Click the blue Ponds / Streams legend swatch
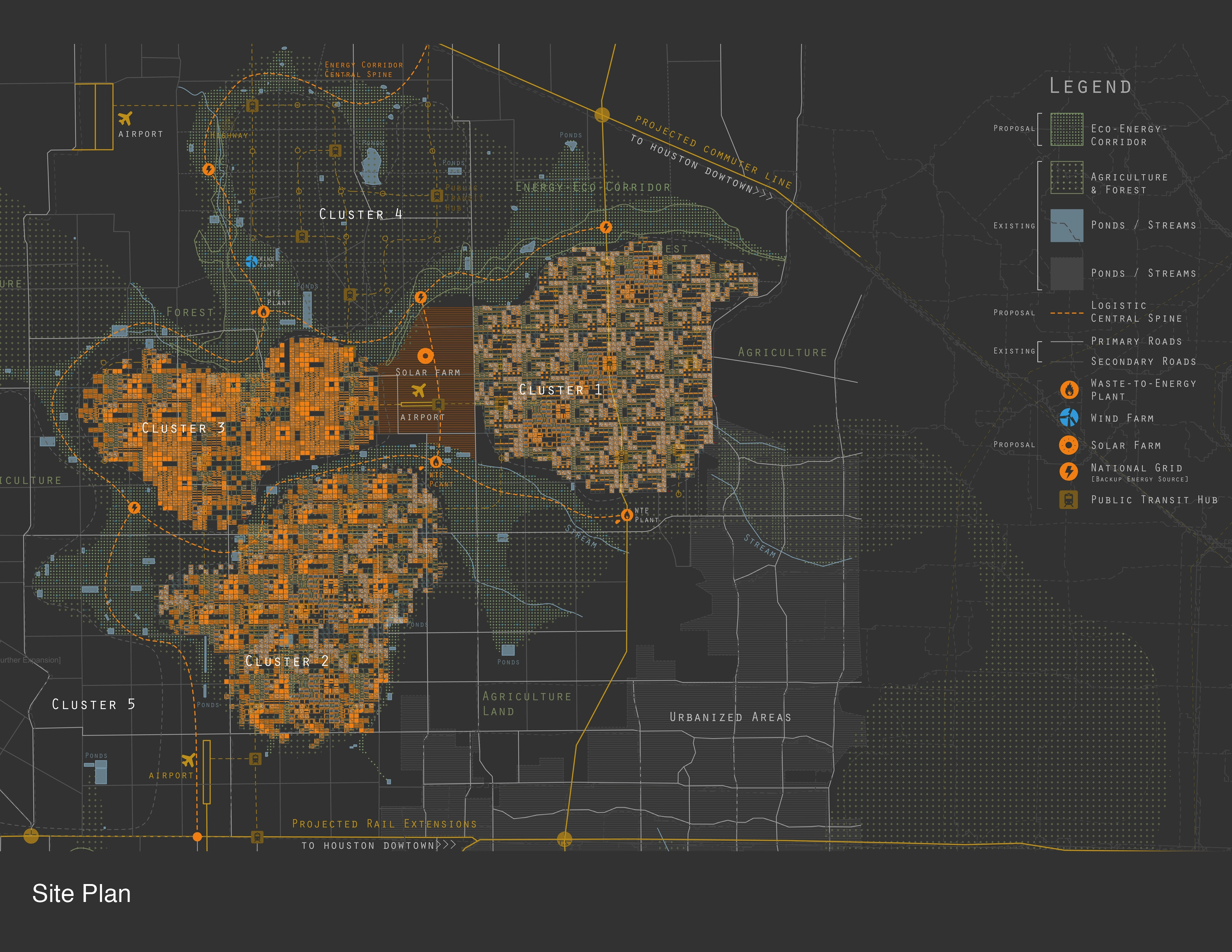The width and height of the screenshot is (1232, 952). [1066, 225]
